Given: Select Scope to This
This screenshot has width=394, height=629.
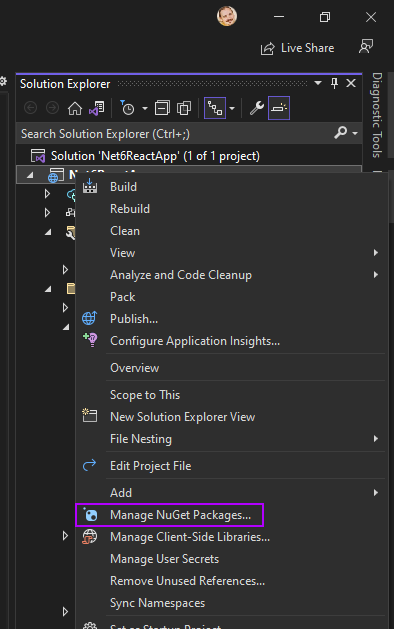Looking at the screenshot, I should (231, 395).
